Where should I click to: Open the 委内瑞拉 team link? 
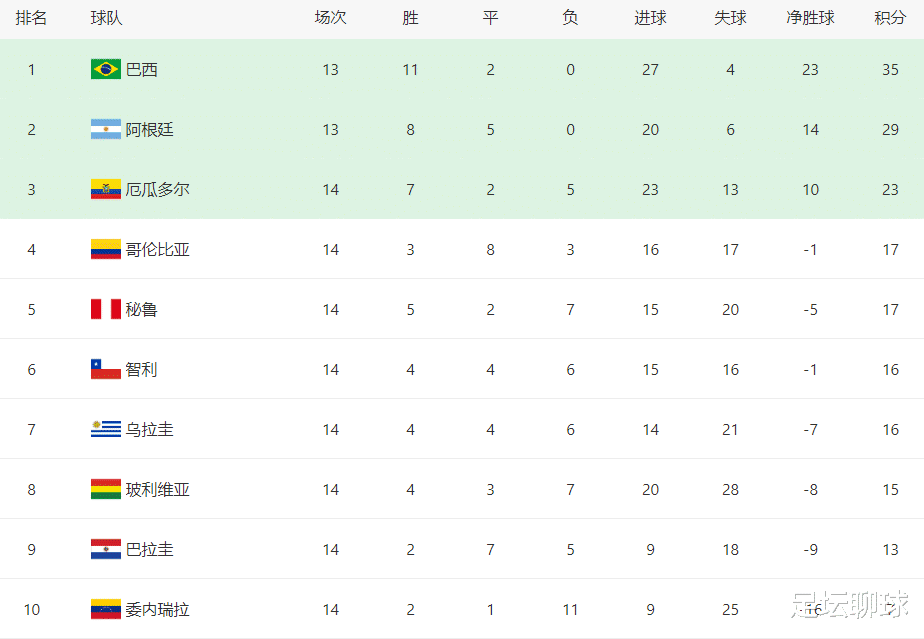157,610
